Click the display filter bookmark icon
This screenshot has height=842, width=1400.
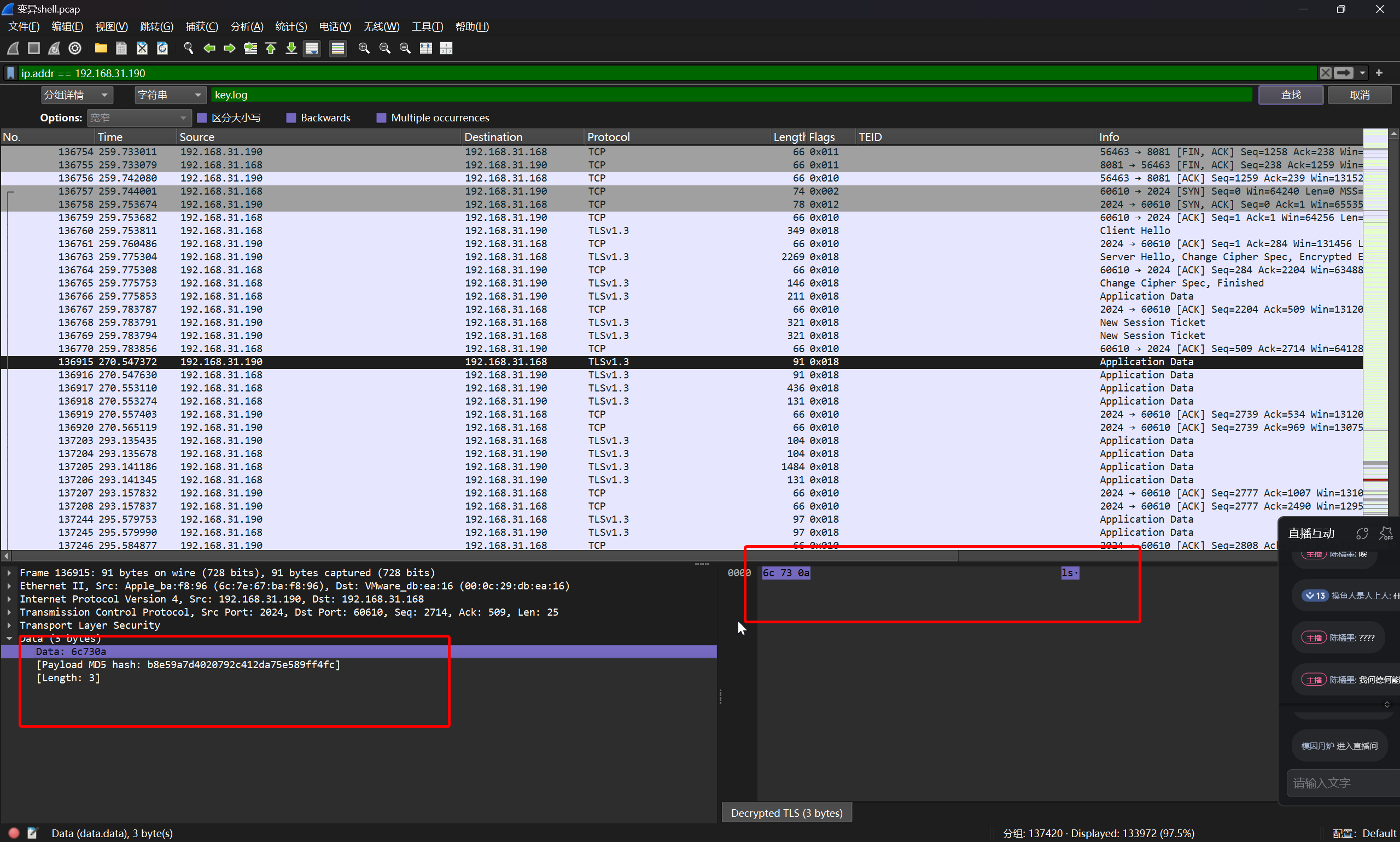pos(11,73)
